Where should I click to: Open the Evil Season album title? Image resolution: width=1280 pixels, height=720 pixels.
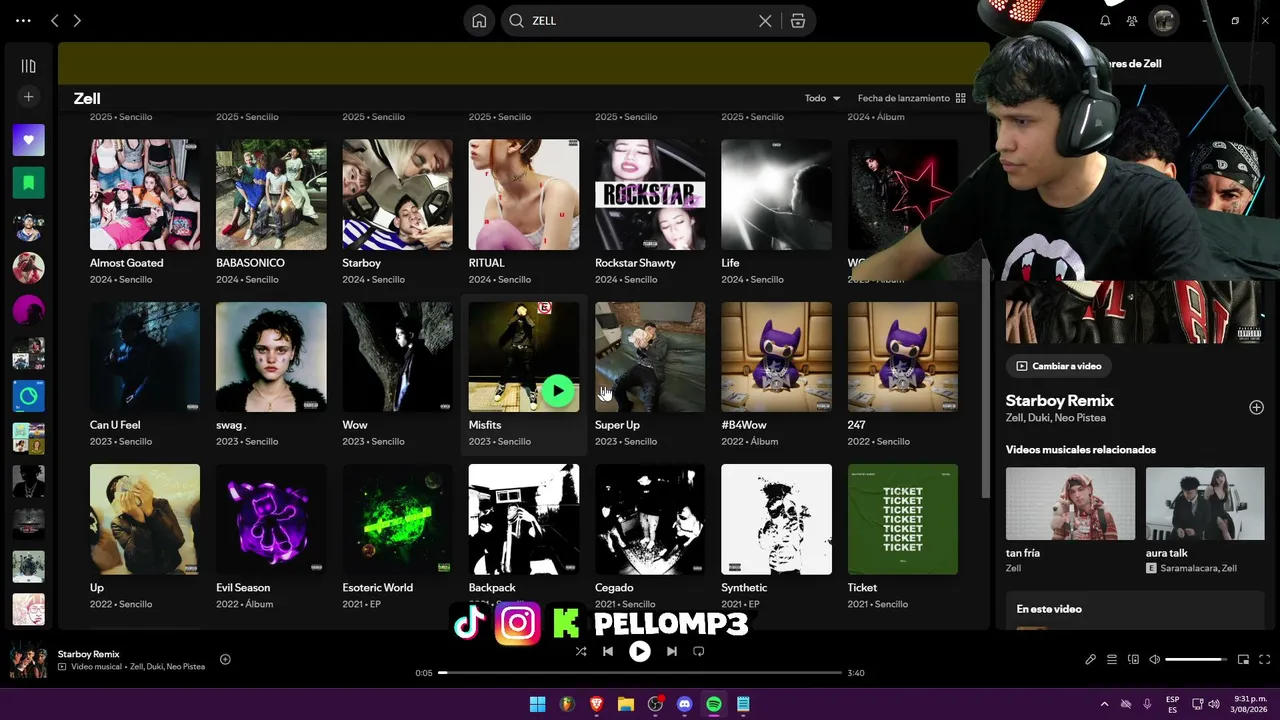[x=243, y=588]
